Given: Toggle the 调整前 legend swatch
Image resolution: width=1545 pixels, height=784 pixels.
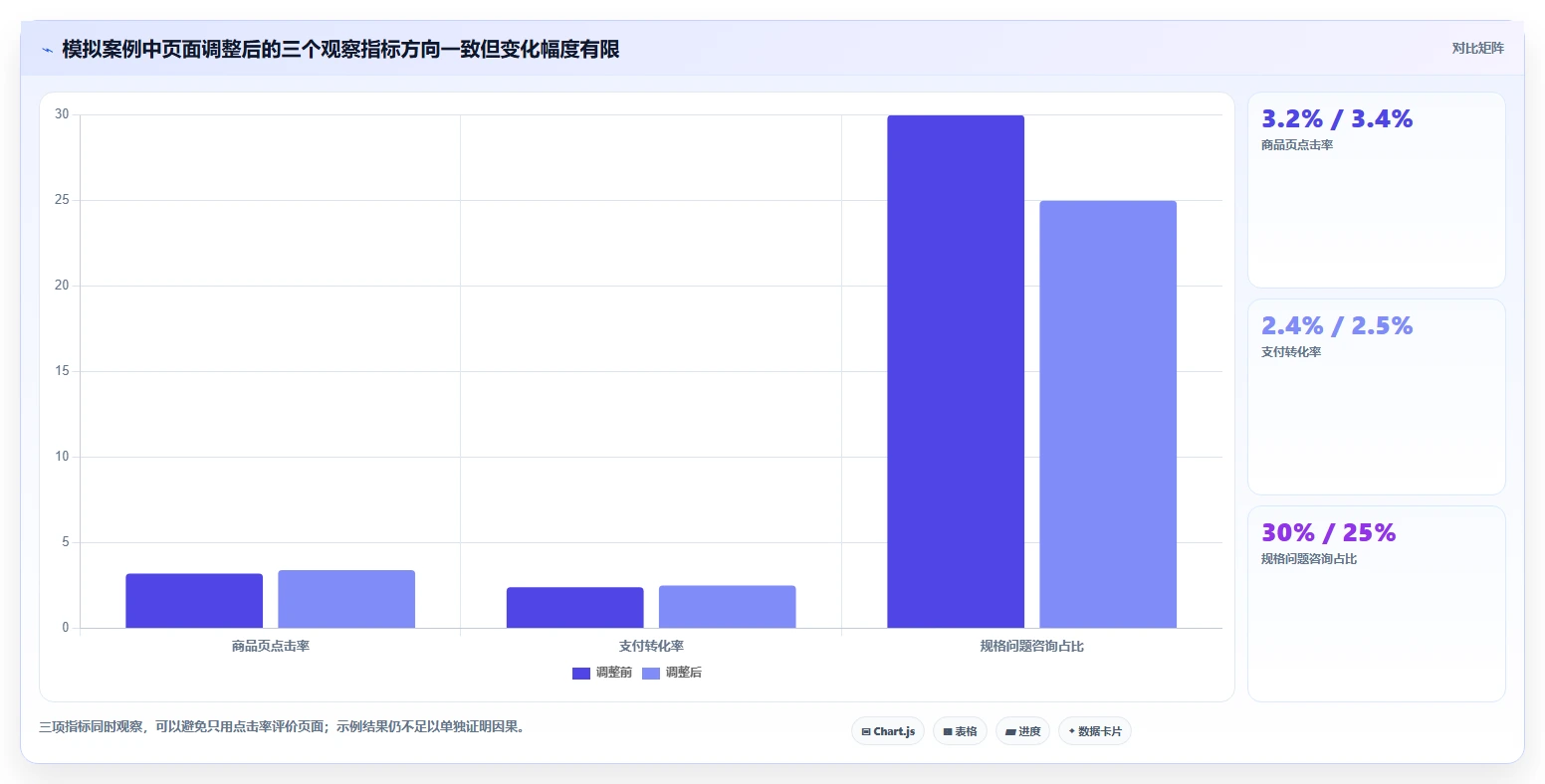Looking at the screenshot, I should point(581,674).
